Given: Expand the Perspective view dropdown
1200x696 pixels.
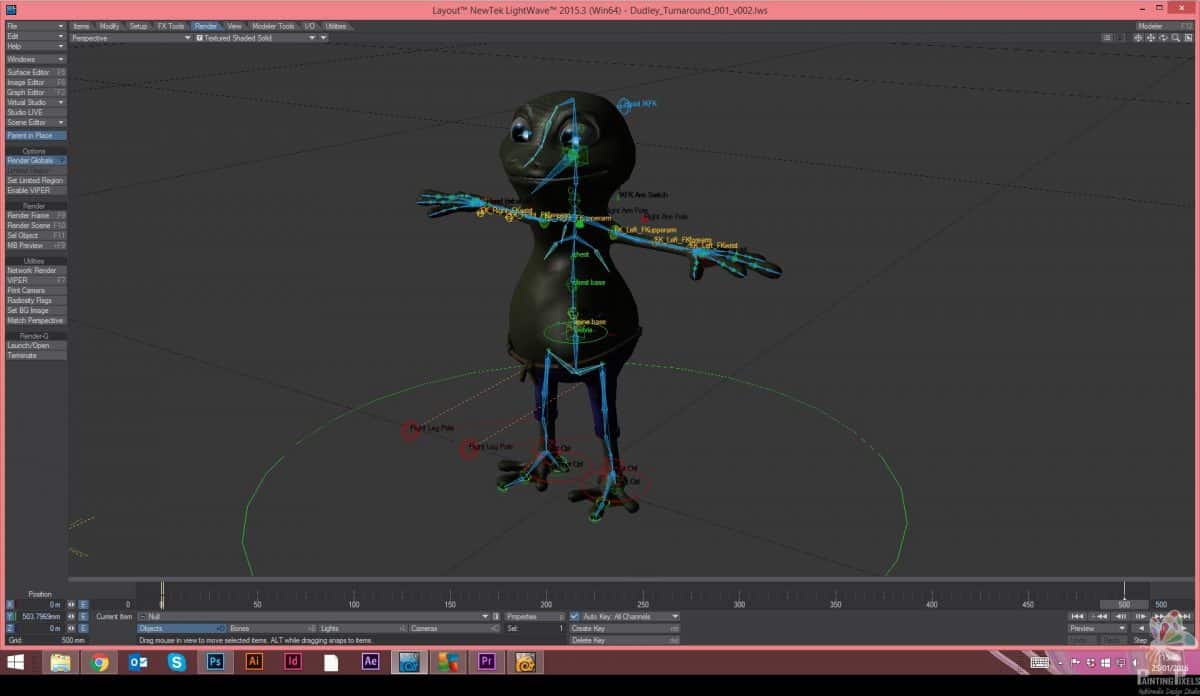Looking at the screenshot, I should click(x=130, y=38).
